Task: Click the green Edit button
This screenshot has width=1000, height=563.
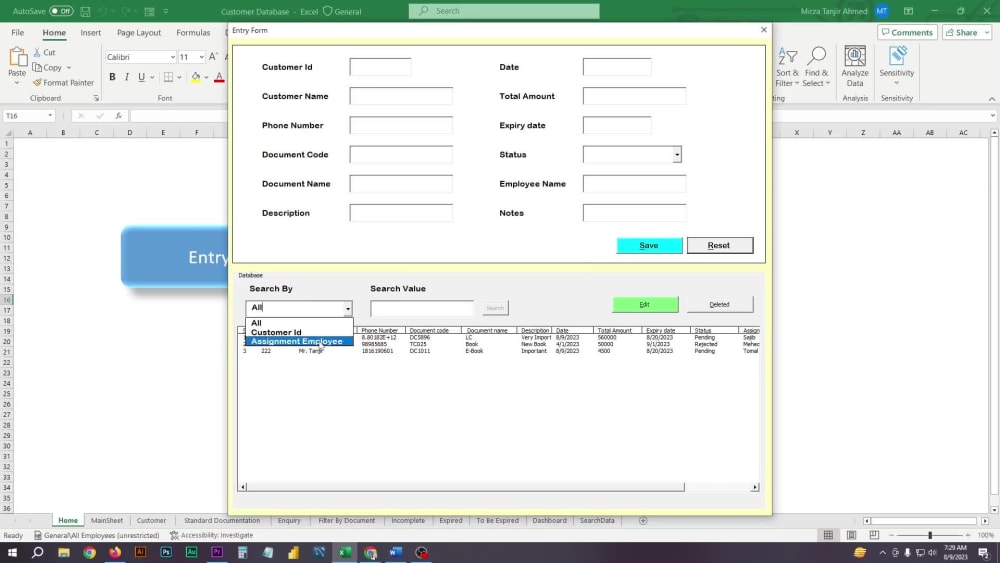Action: 645,305
